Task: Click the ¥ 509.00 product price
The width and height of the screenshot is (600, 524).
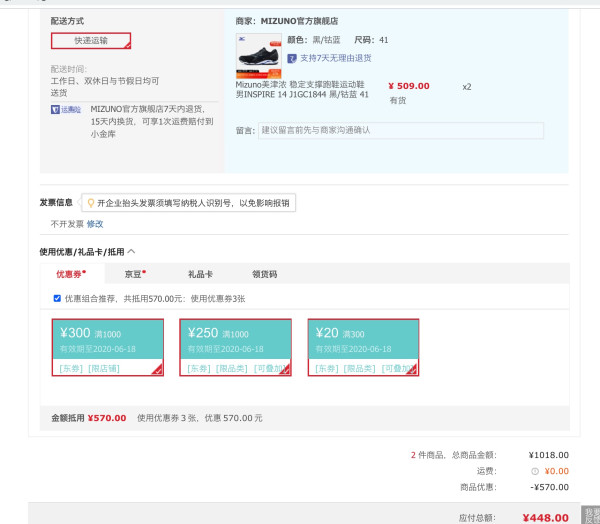Action: coord(409,86)
